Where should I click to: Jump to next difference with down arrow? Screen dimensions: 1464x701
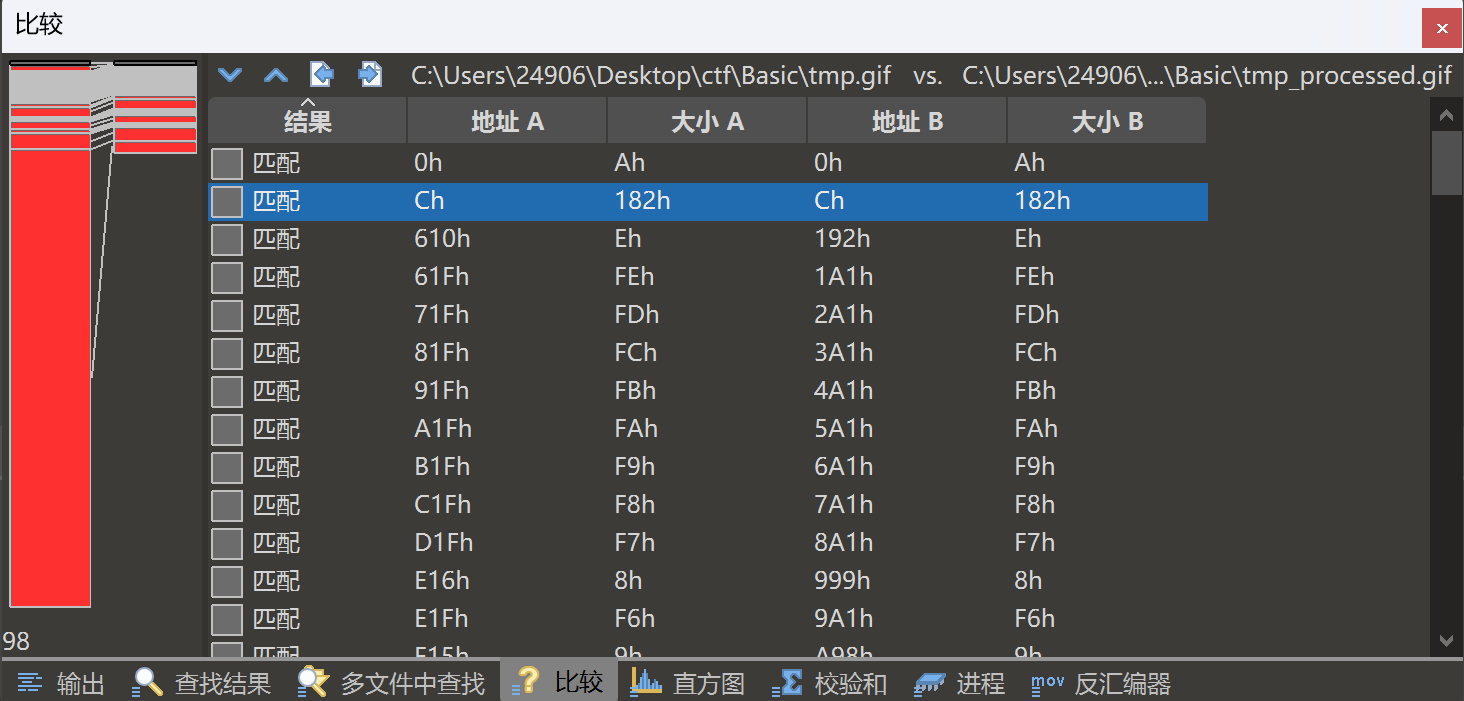[x=230, y=75]
